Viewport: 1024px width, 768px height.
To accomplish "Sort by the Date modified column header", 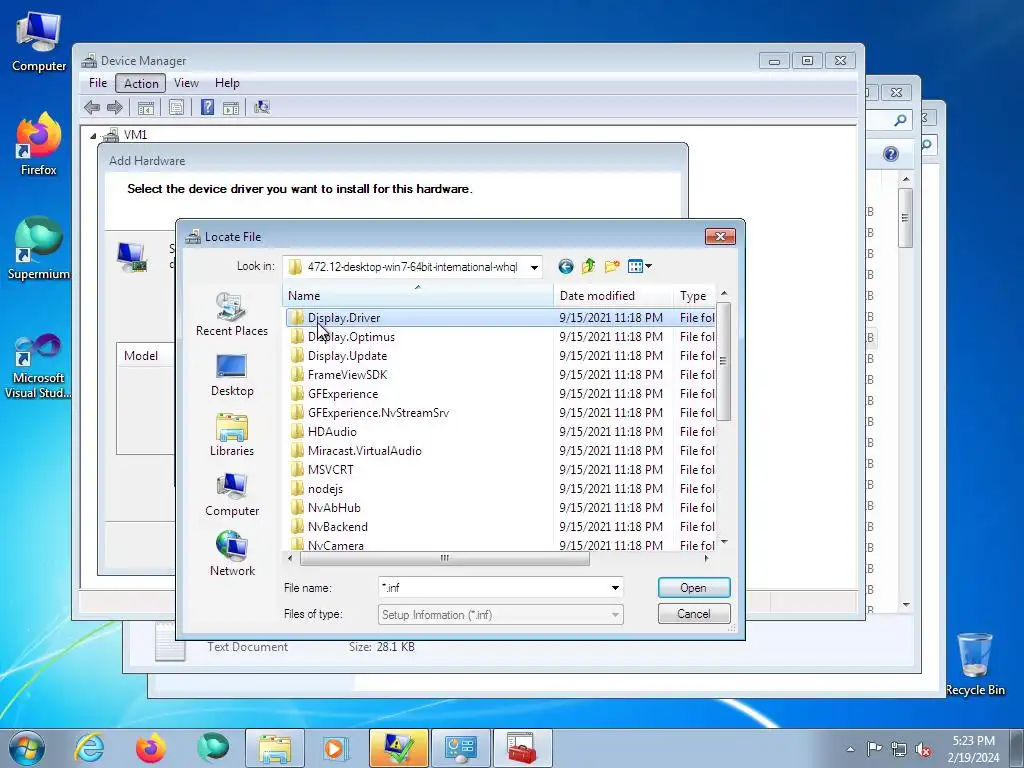I will click(613, 296).
